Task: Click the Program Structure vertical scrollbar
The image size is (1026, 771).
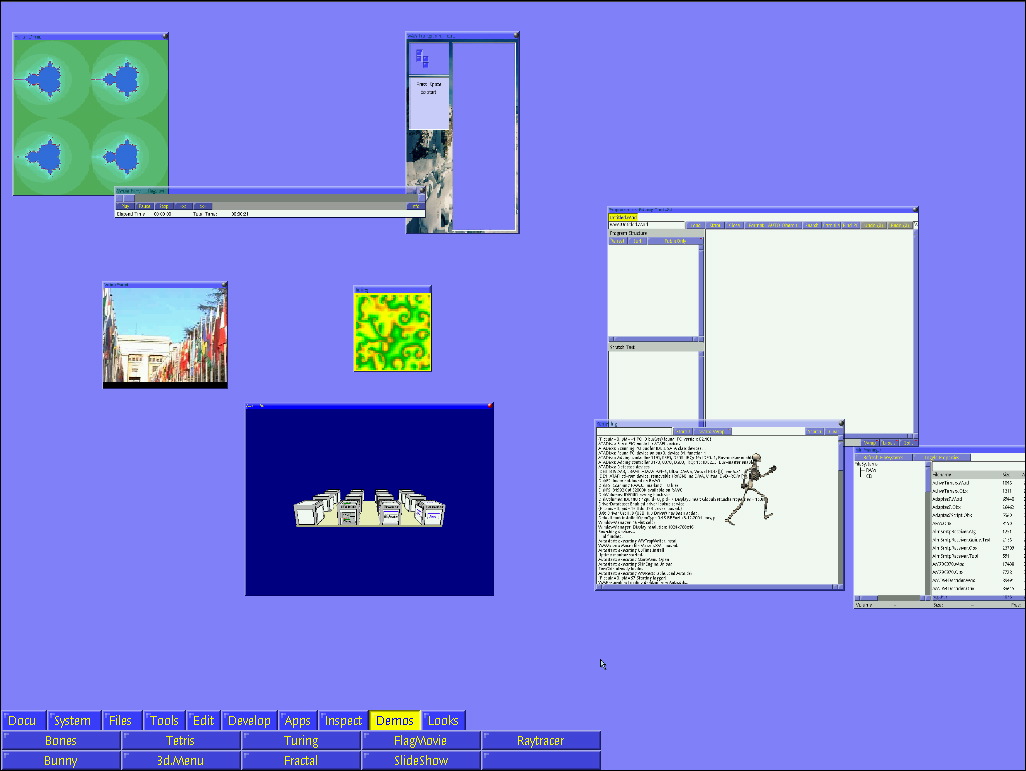Action: click(x=701, y=291)
